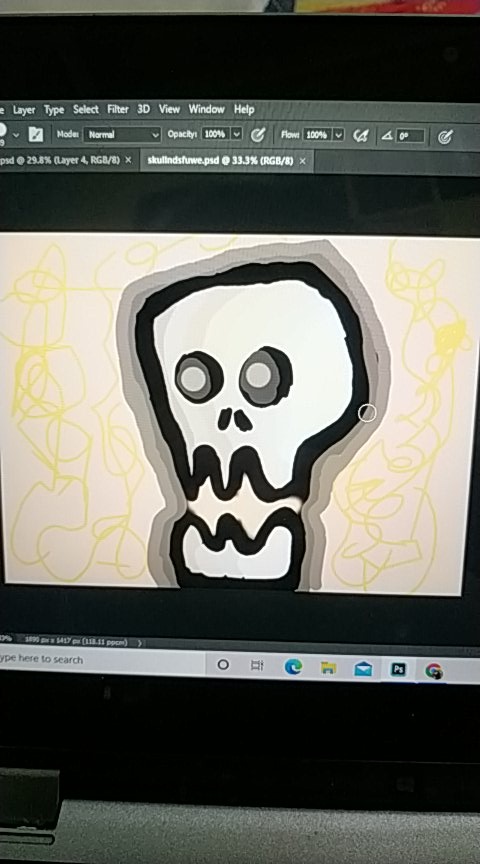Open the brush preset picker arrow
Image resolution: width=480 pixels, height=864 pixels.
tap(16, 134)
